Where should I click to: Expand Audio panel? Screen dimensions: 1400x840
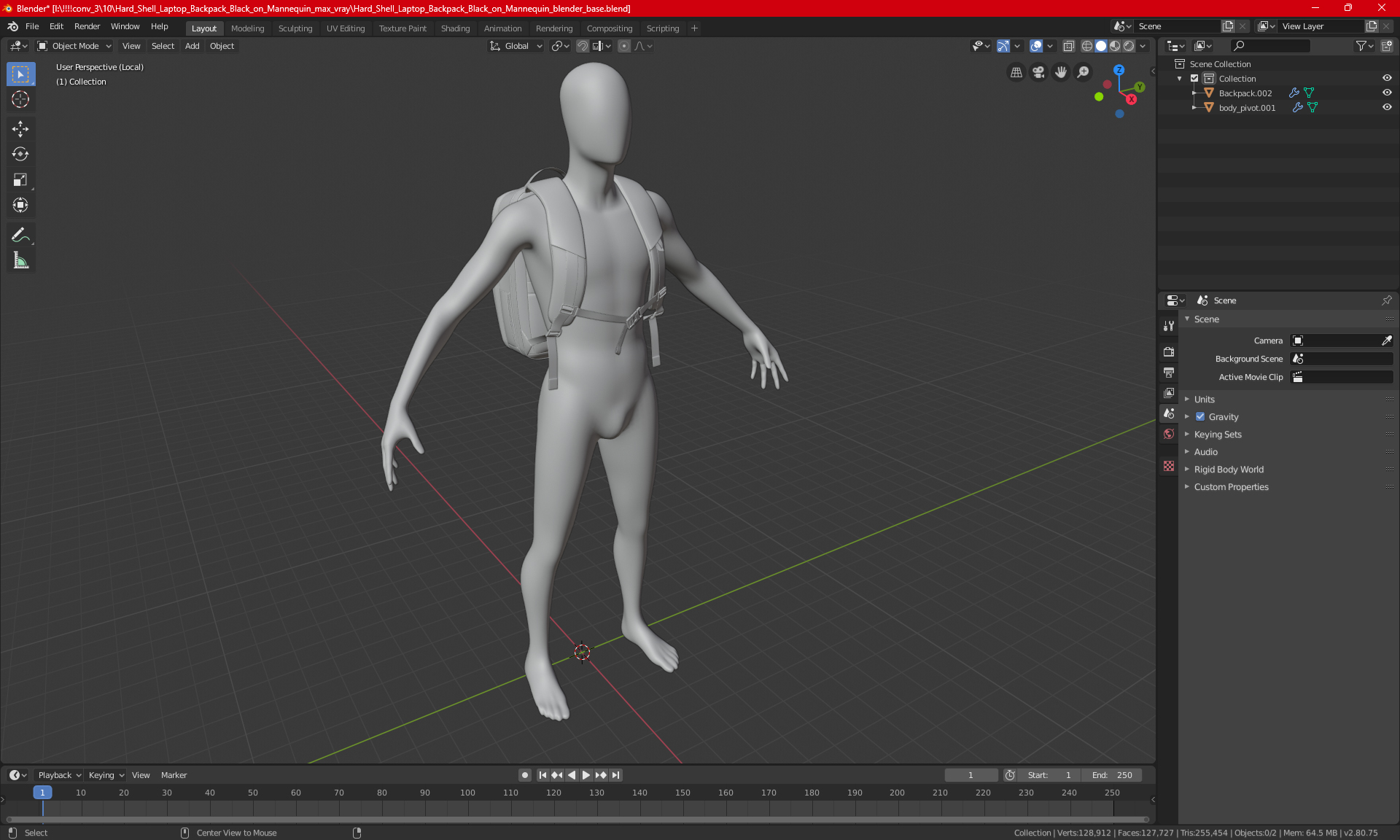[1205, 451]
